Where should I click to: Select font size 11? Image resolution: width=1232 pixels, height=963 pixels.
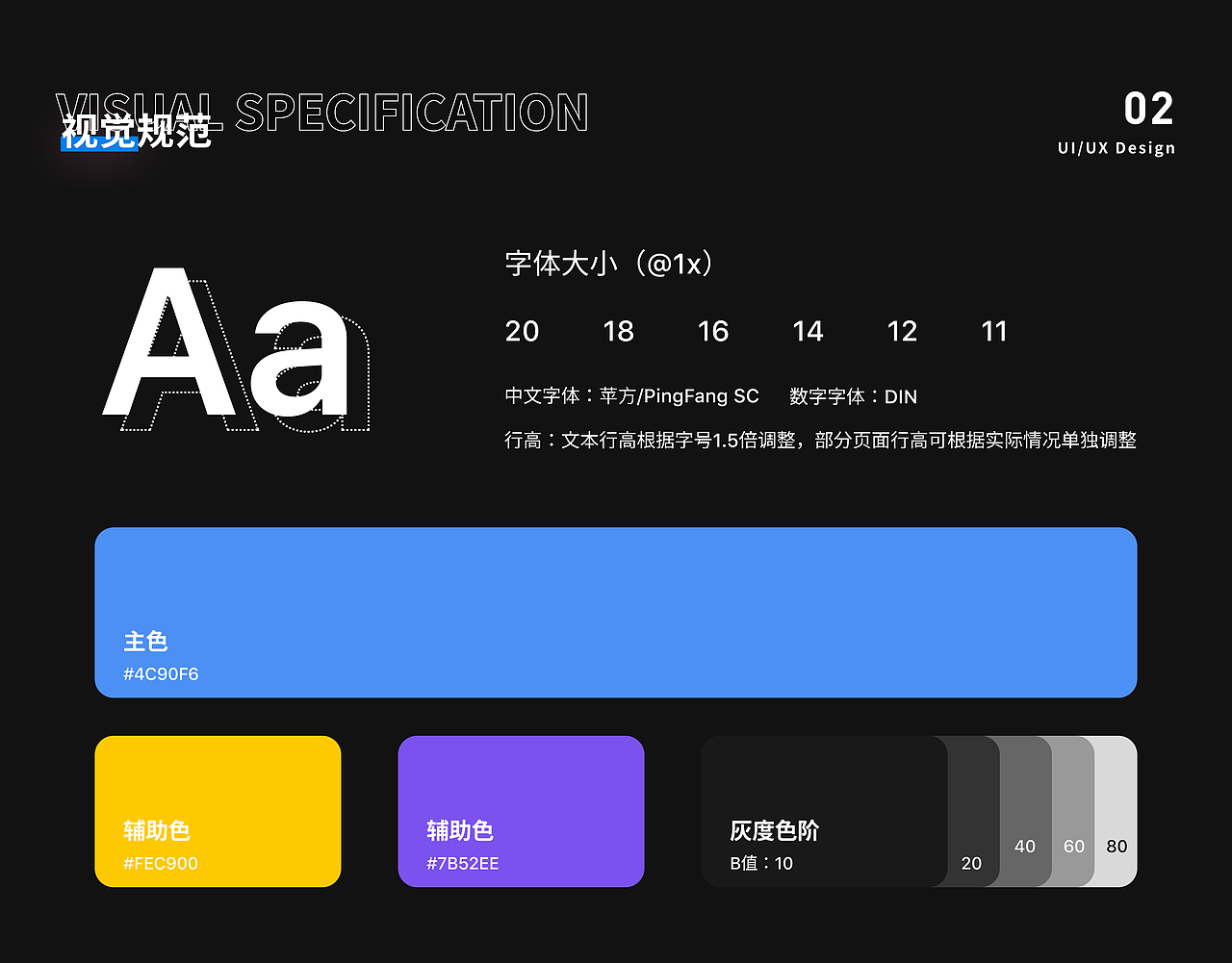point(993,331)
